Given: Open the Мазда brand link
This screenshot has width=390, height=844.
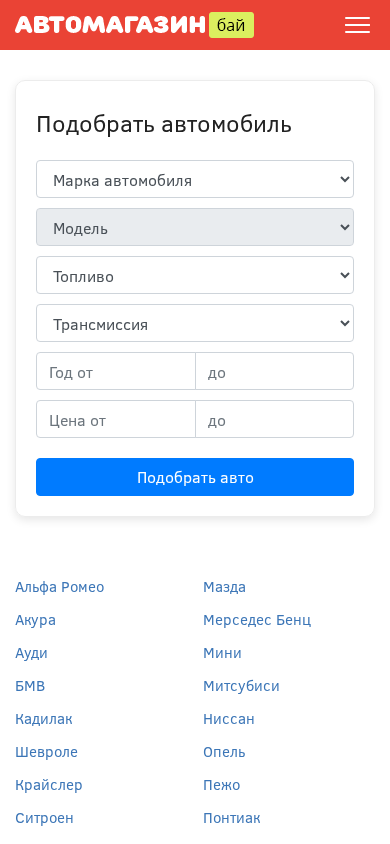Looking at the screenshot, I should click(x=224, y=587).
